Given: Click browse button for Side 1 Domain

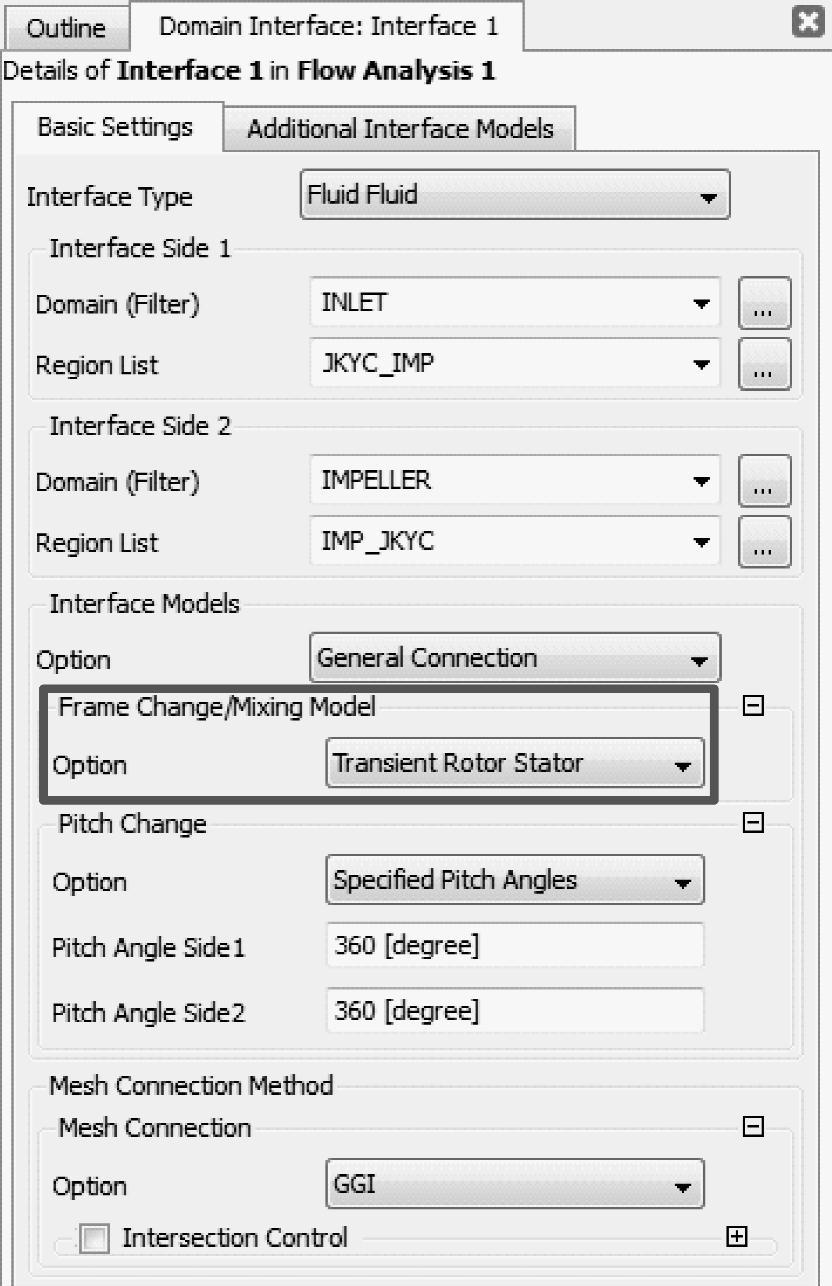Looking at the screenshot, I should (764, 304).
